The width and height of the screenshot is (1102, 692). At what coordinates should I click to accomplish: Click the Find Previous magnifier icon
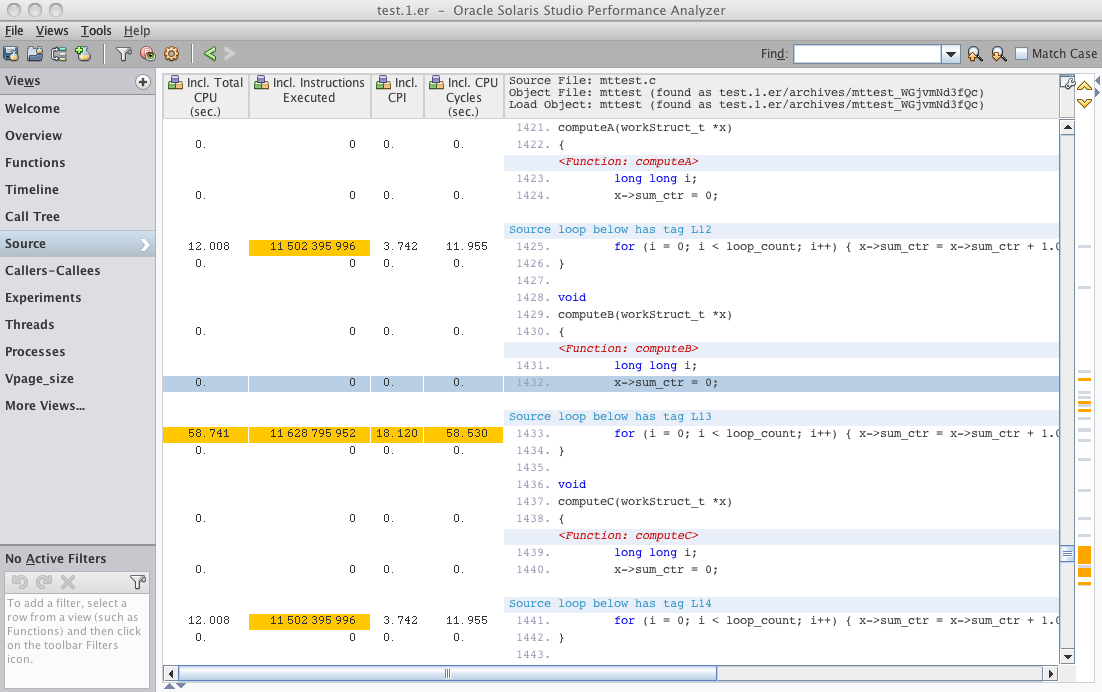[975, 54]
